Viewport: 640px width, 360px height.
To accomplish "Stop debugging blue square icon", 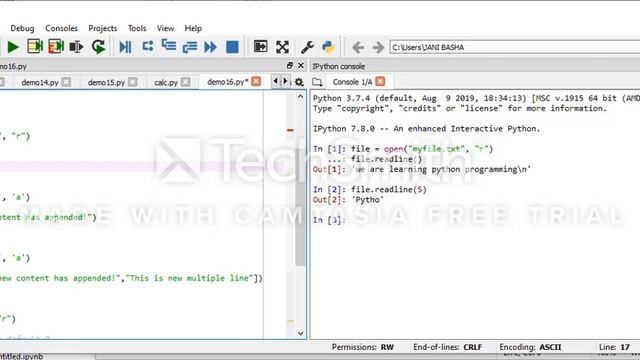I will 232,47.
